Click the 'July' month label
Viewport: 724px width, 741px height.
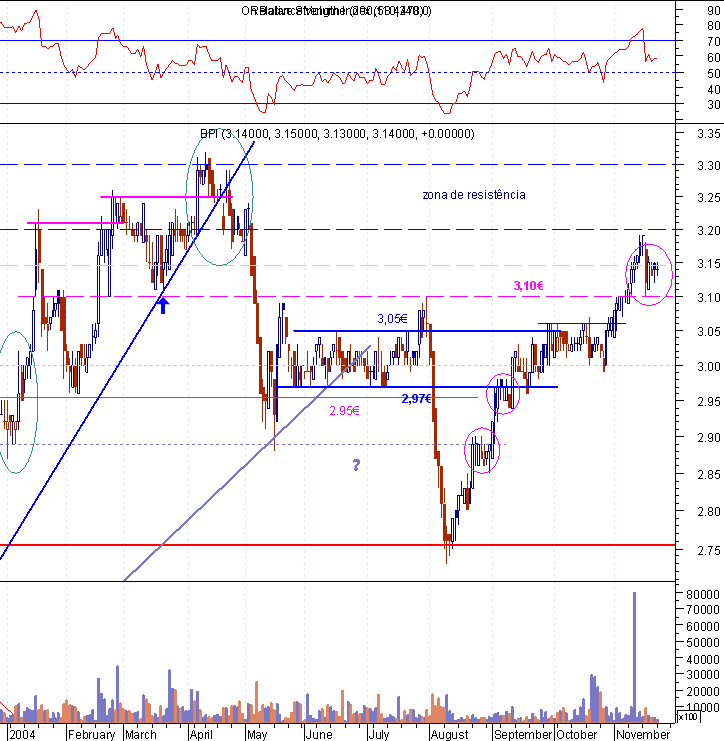coord(379,734)
